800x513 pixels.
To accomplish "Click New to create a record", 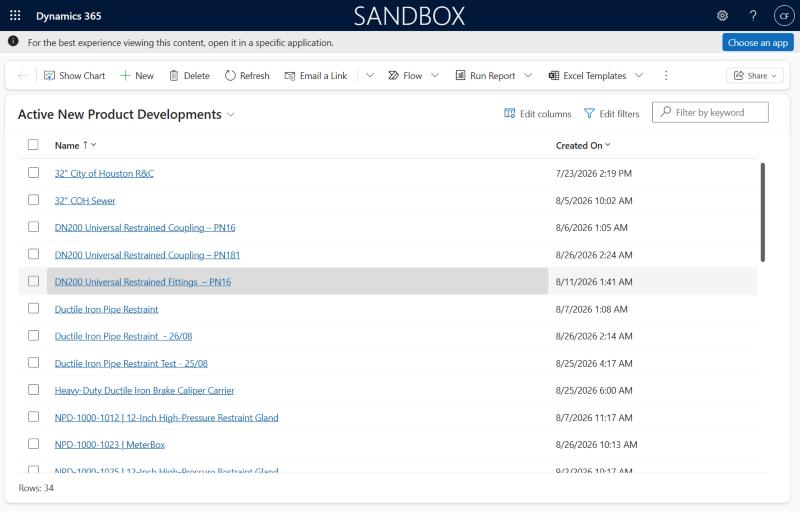I will (x=137, y=76).
